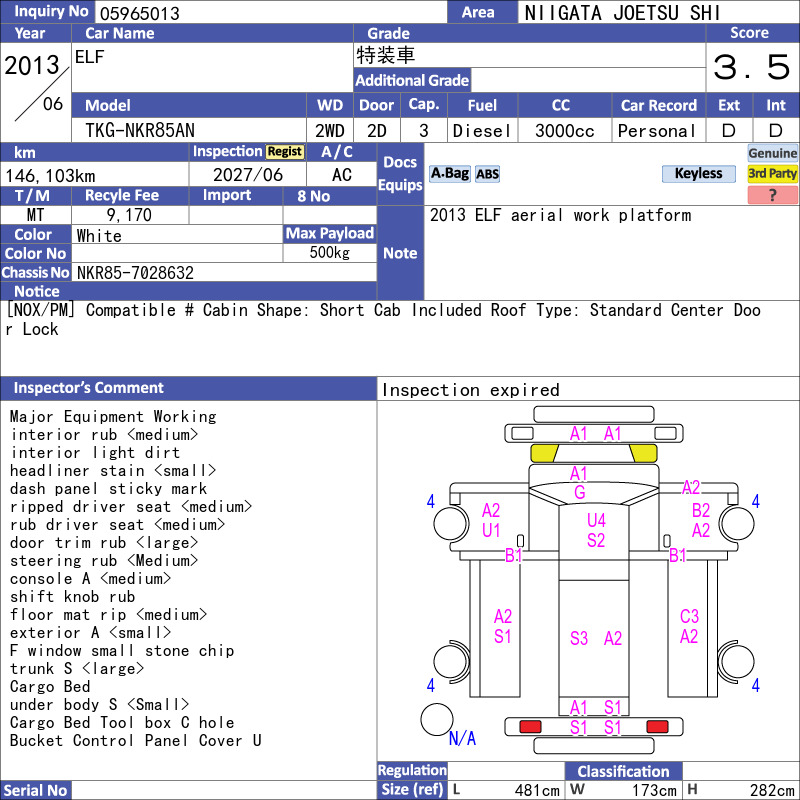Click the Genuine tag

point(772,153)
